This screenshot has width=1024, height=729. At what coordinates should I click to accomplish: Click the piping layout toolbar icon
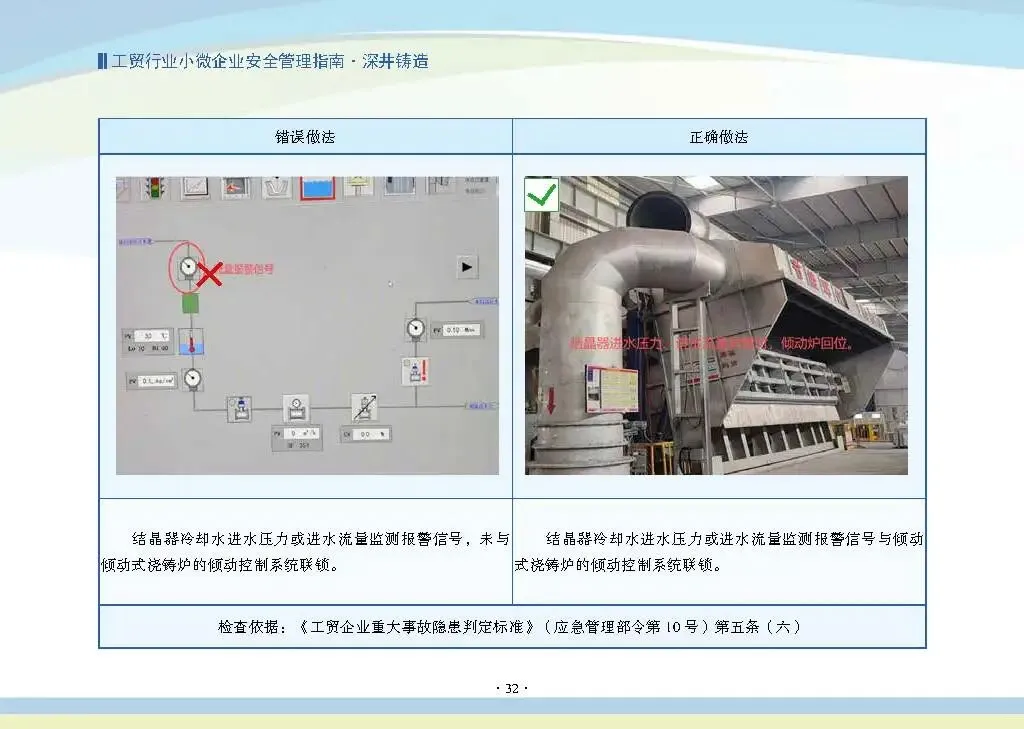(441, 186)
